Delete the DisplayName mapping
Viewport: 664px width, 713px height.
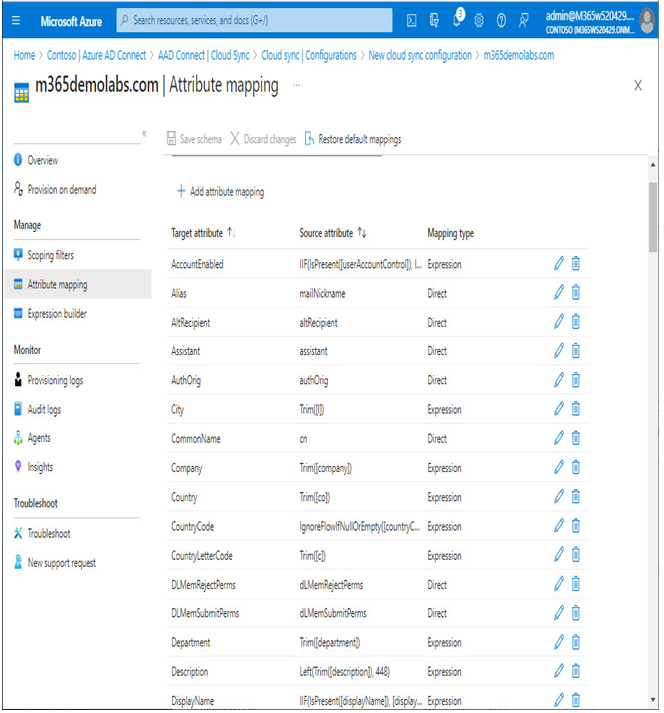click(x=576, y=700)
